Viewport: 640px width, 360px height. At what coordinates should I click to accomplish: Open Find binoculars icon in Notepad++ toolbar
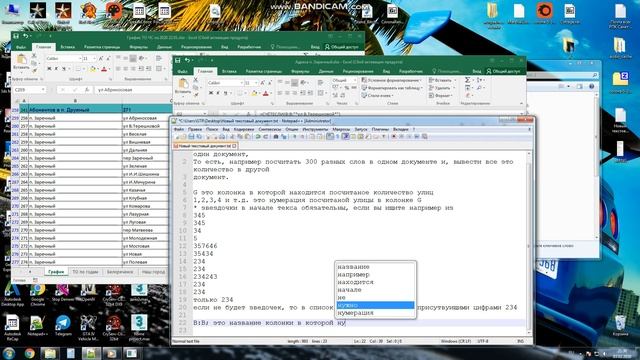click(x=276, y=137)
